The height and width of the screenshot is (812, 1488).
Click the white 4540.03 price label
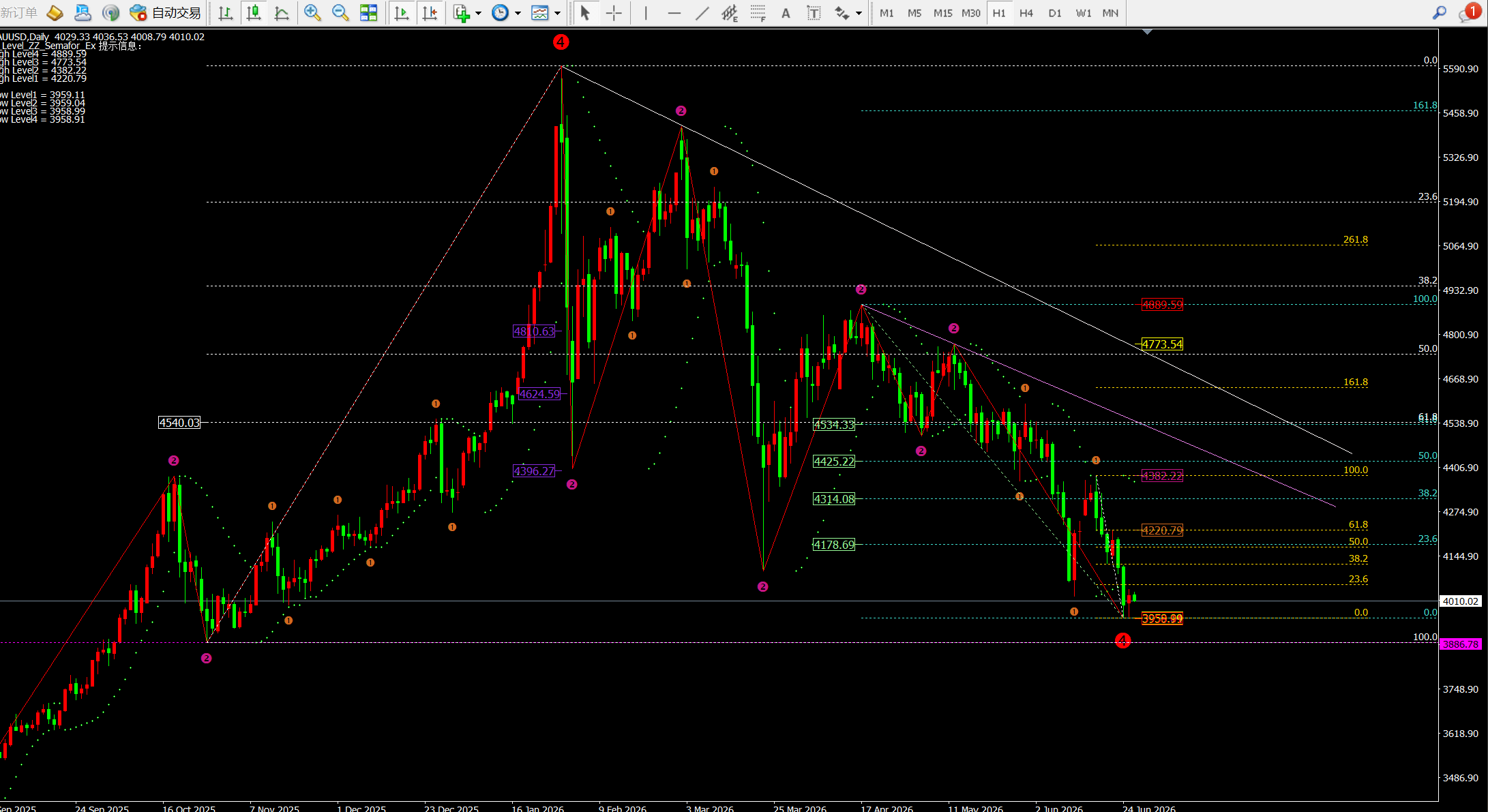tap(179, 423)
